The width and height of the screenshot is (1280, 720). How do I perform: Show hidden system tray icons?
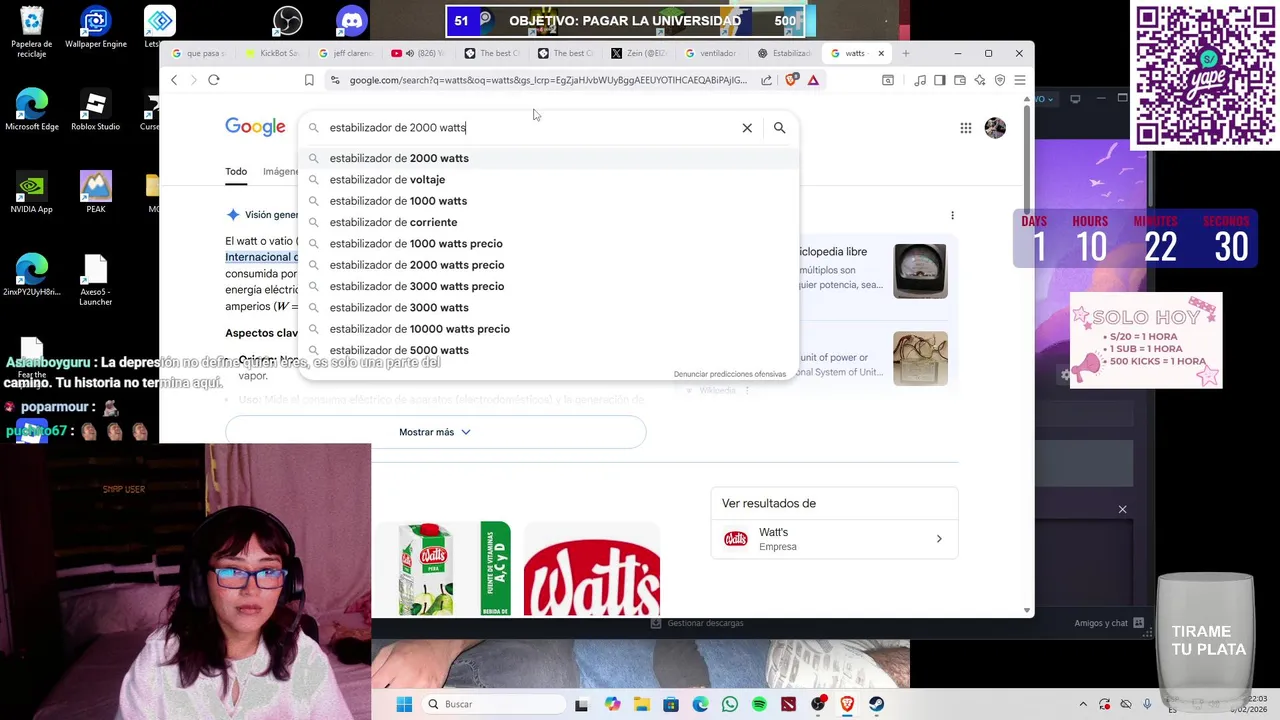click(1083, 704)
